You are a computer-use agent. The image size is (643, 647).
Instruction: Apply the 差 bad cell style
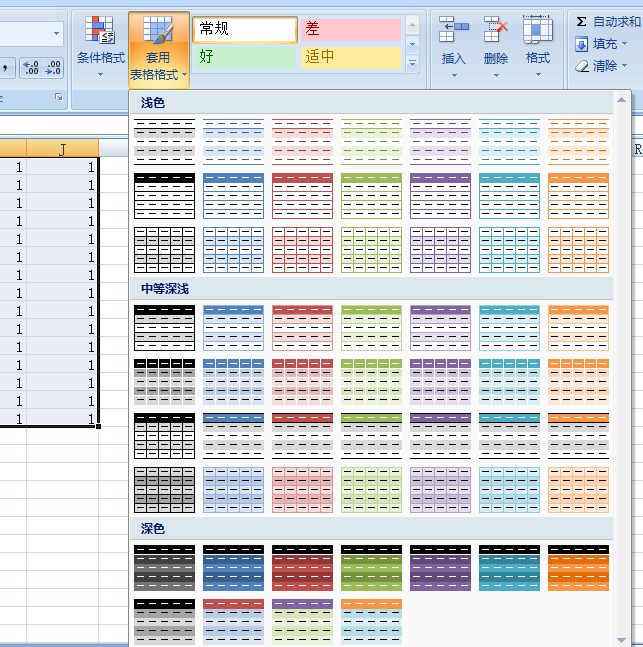351,29
